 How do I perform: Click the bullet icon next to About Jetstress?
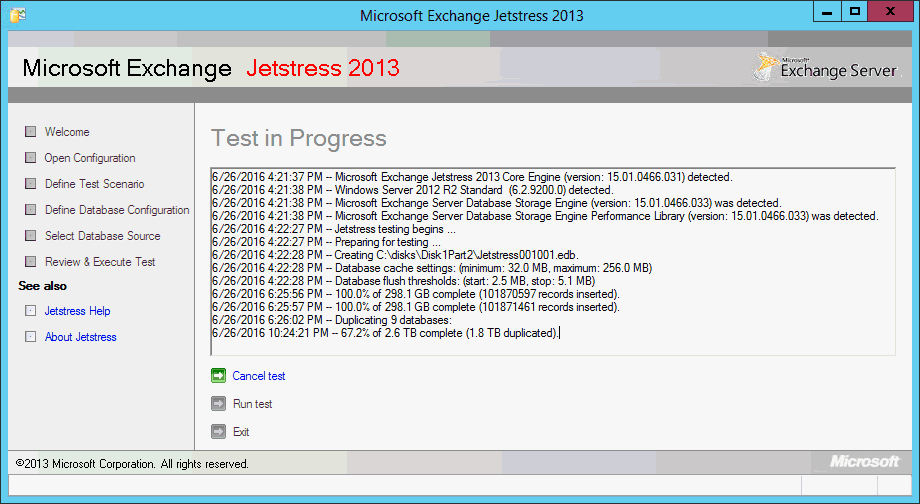coord(31,337)
